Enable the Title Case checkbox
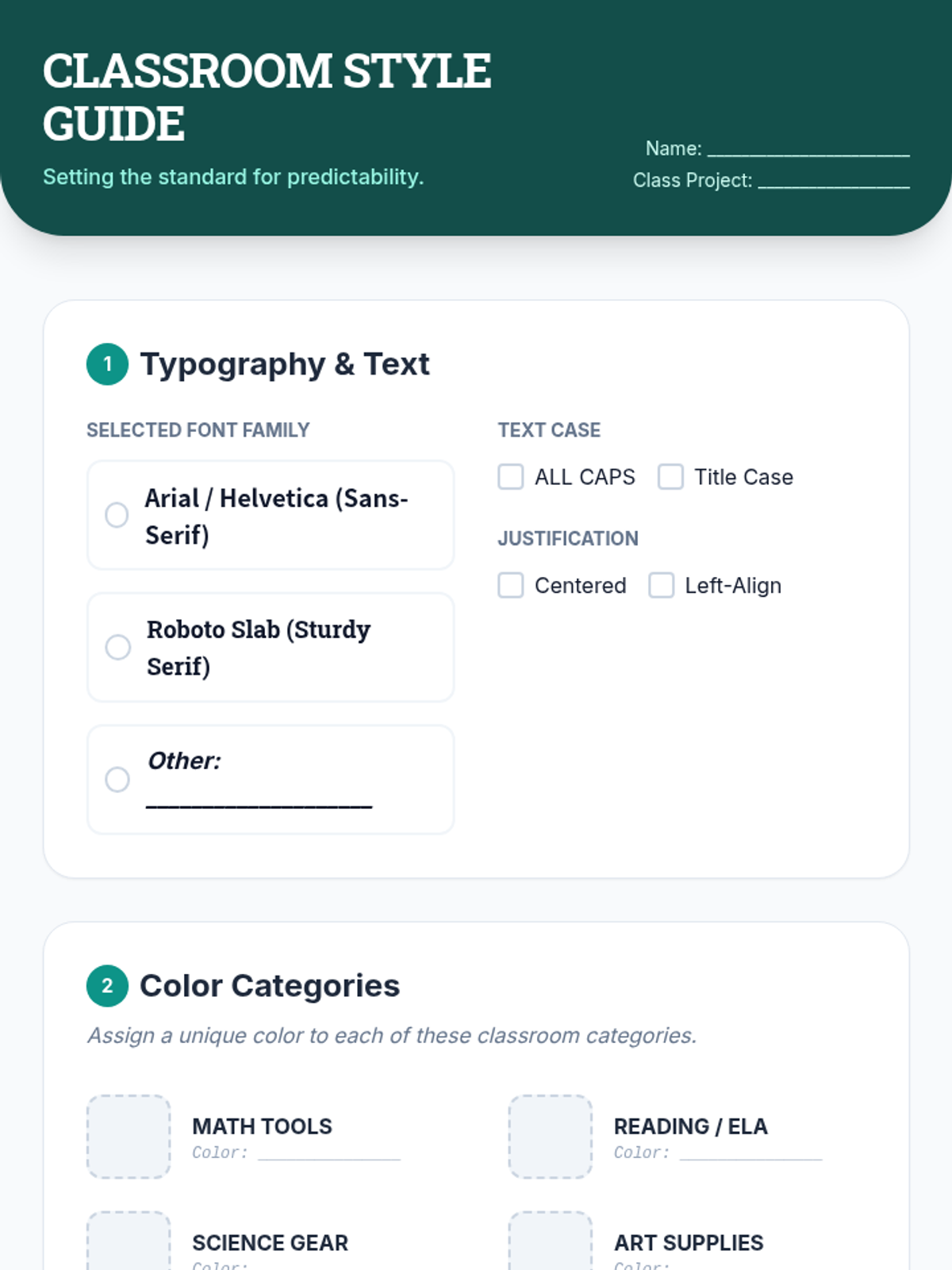The image size is (952, 1270). pyautogui.click(x=670, y=477)
